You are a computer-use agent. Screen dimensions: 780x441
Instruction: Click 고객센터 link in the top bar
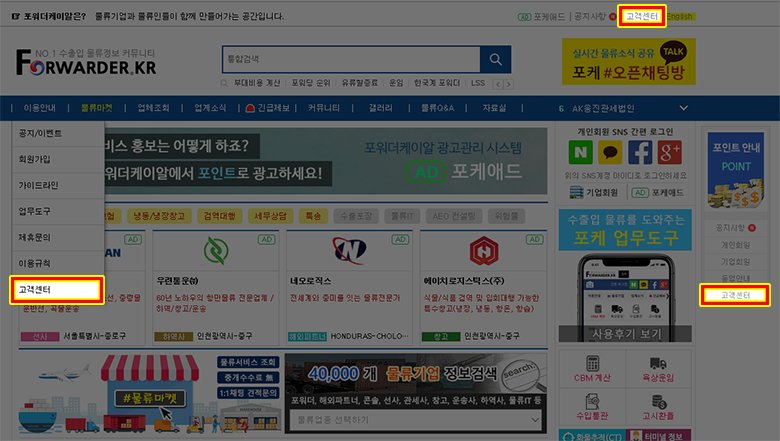[x=642, y=16]
